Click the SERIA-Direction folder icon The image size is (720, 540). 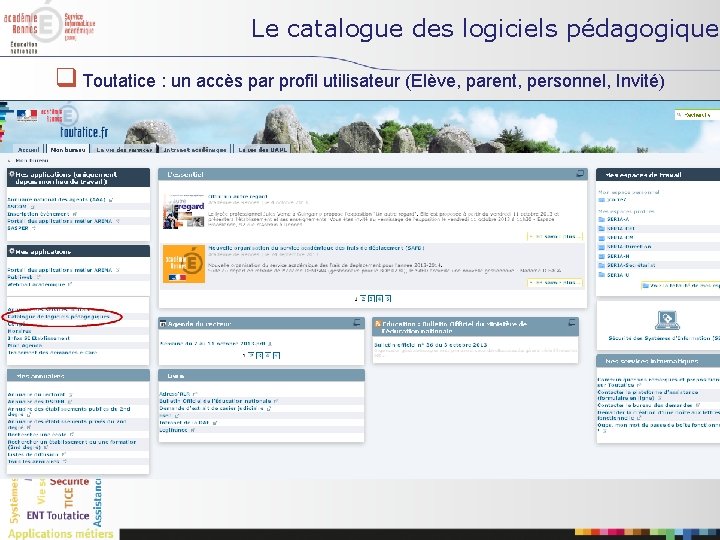602,247
